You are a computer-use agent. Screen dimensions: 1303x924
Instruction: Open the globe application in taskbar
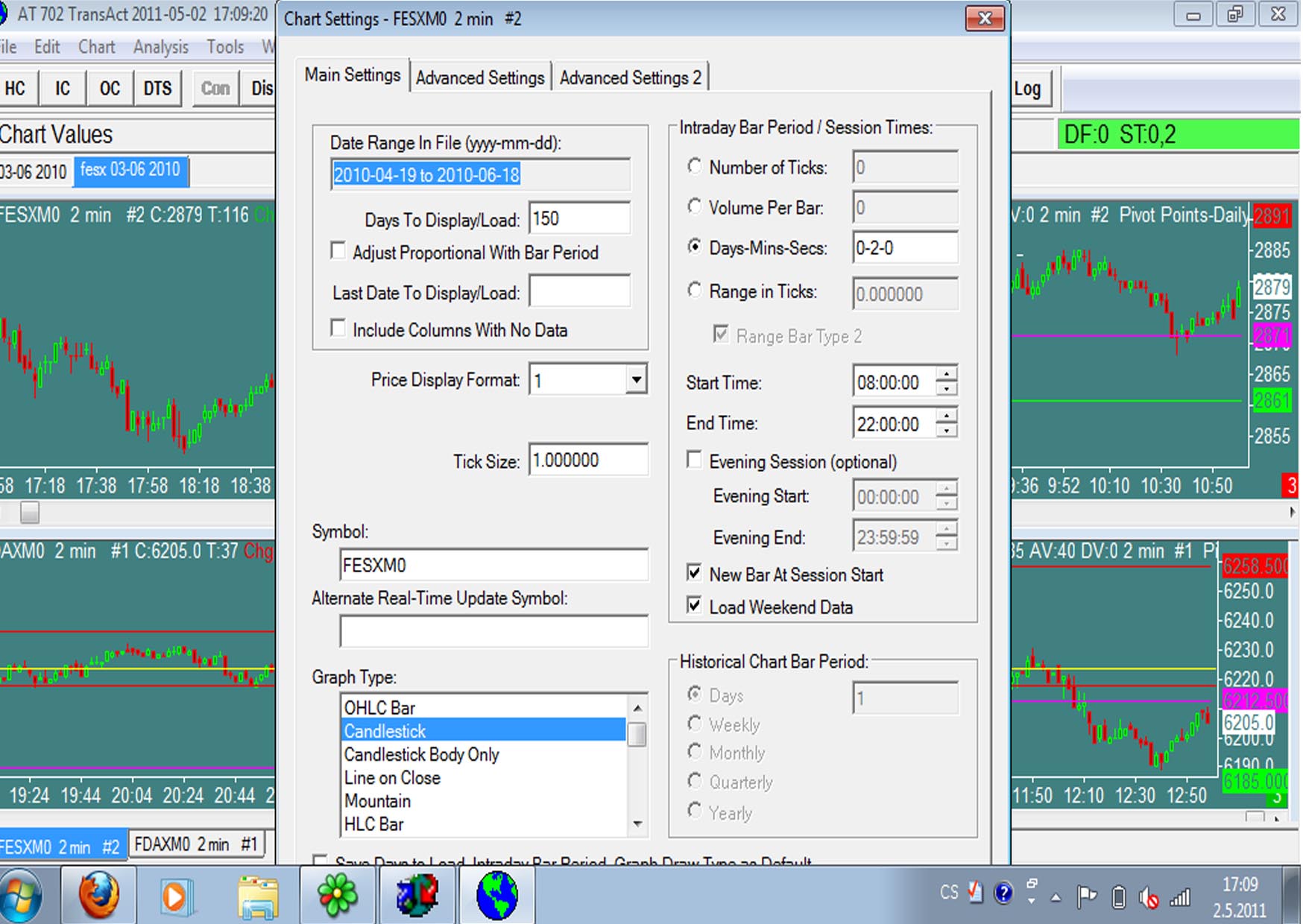click(496, 895)
